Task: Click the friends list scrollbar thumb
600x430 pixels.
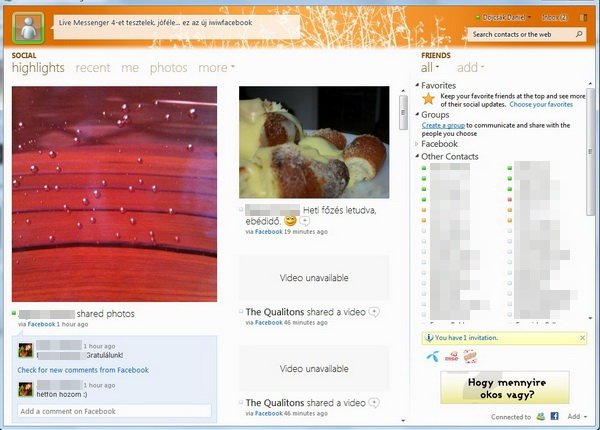Action: 590,152
